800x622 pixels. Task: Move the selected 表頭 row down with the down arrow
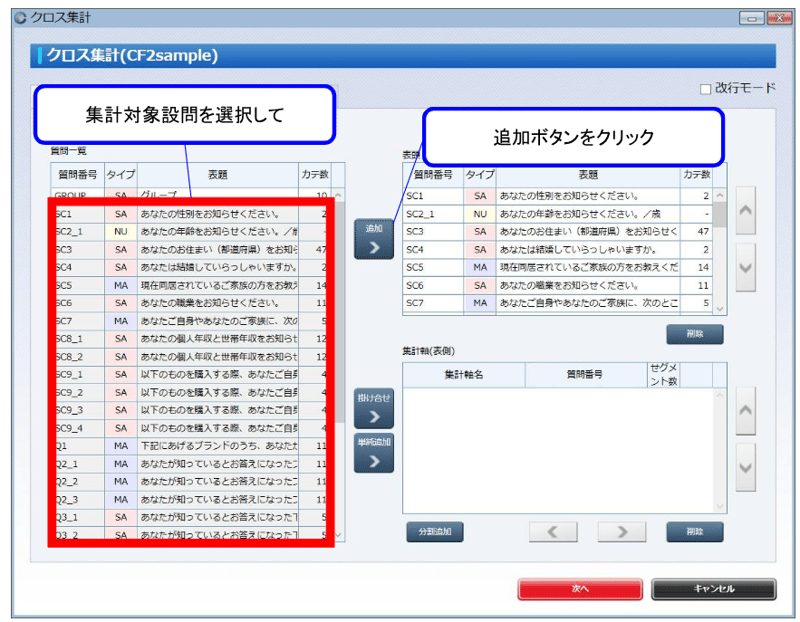click(745, 265)
